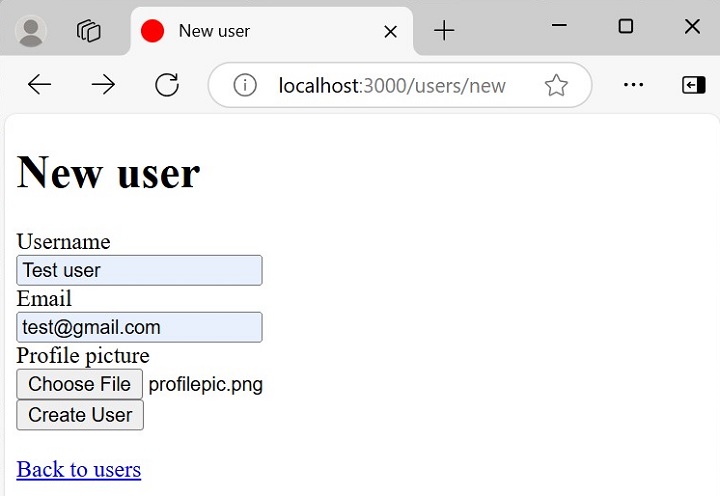Viewport: 720px width, 496px height.
Task: Toggle the browser sidebar panel
Action: point(693,85)
